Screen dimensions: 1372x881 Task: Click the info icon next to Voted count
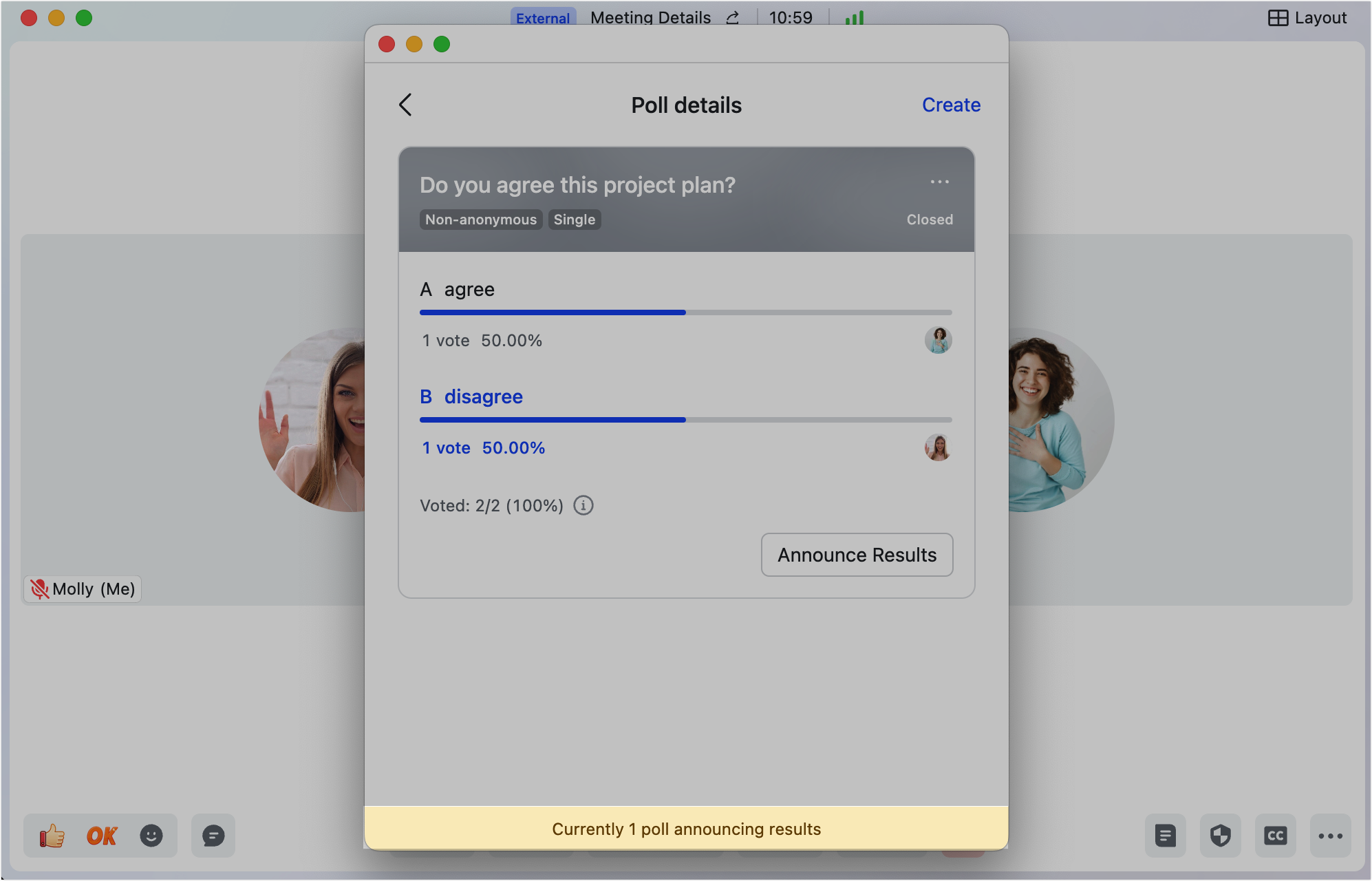tap(583, 506)
